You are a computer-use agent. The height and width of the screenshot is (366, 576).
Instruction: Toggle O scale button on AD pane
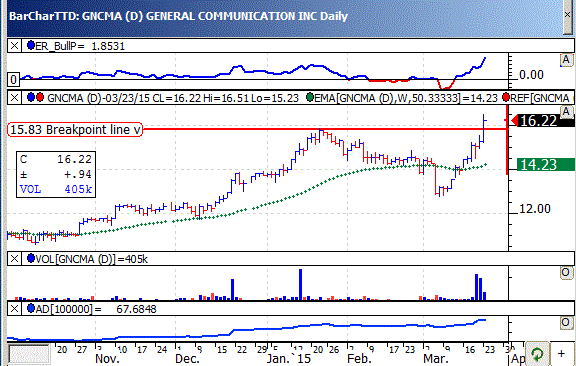tap(565, 322)
